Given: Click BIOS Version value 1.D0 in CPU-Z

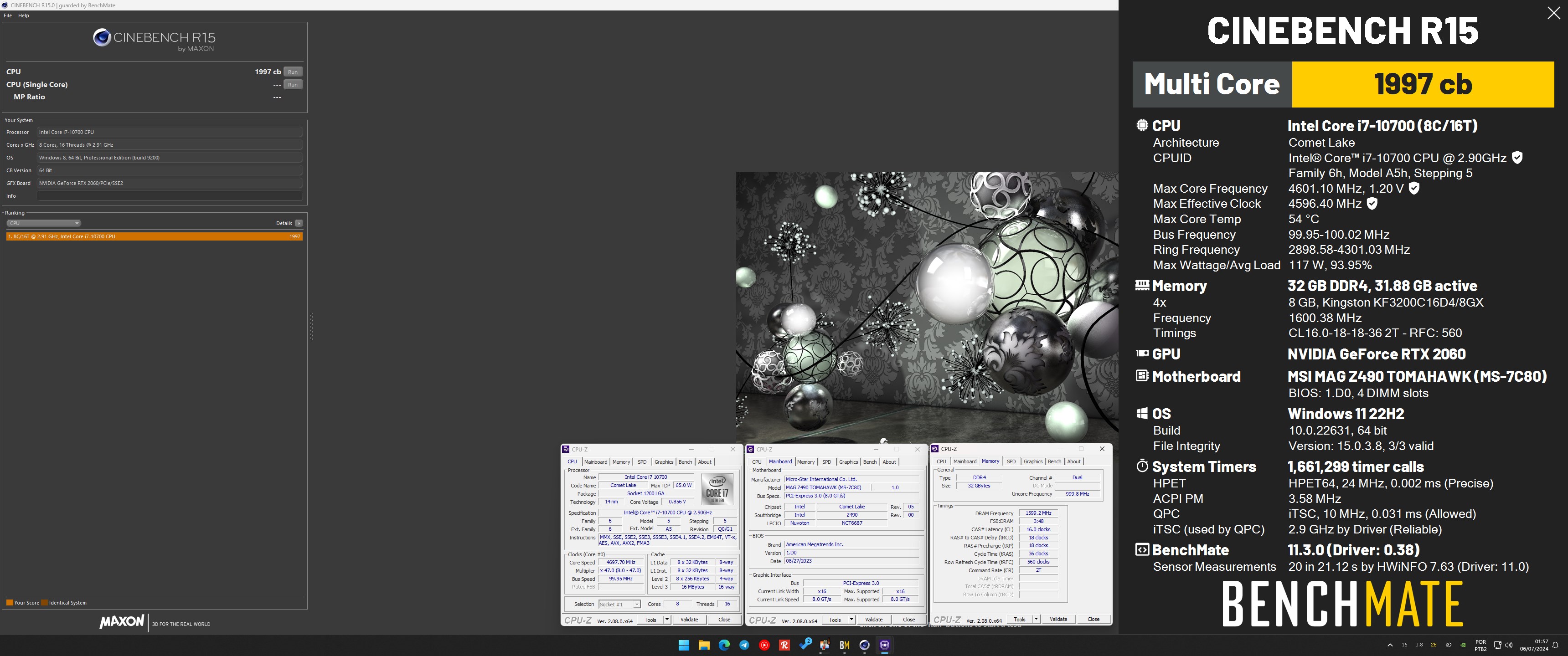Looking at the screenshot, I should (851, 553).
